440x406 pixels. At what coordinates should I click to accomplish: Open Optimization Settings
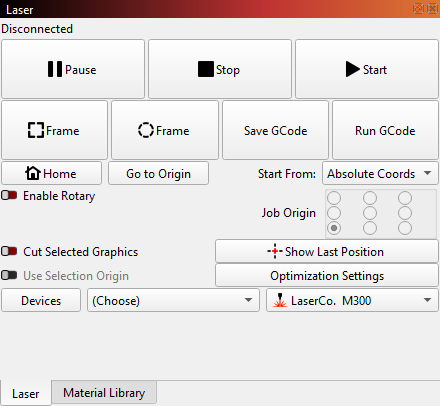(327, 276)
